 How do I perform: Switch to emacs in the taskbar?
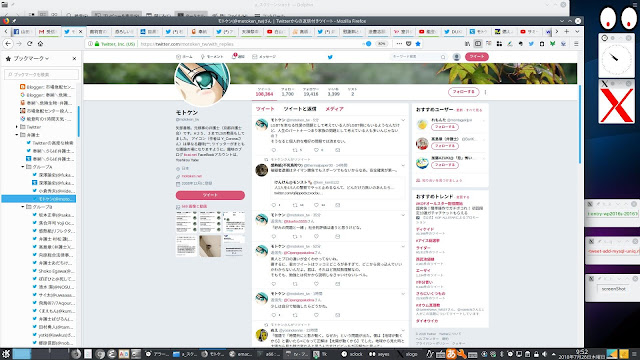[241, 354]
